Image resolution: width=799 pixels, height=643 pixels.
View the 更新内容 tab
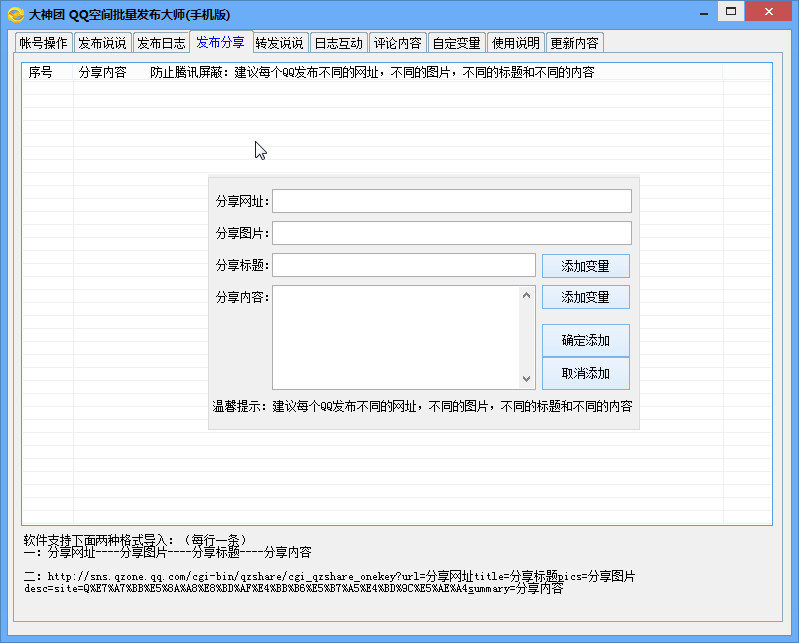coord(574,43)
